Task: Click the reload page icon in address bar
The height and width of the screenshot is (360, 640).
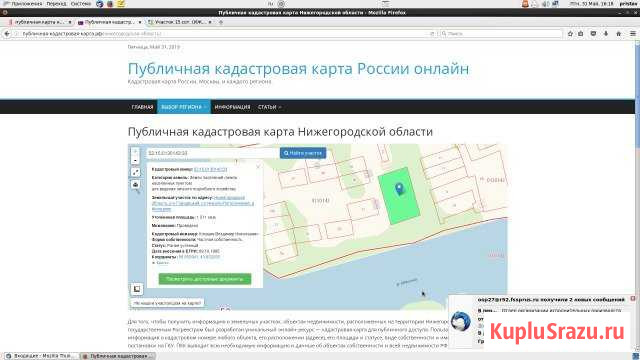Action: click(432, 34)
